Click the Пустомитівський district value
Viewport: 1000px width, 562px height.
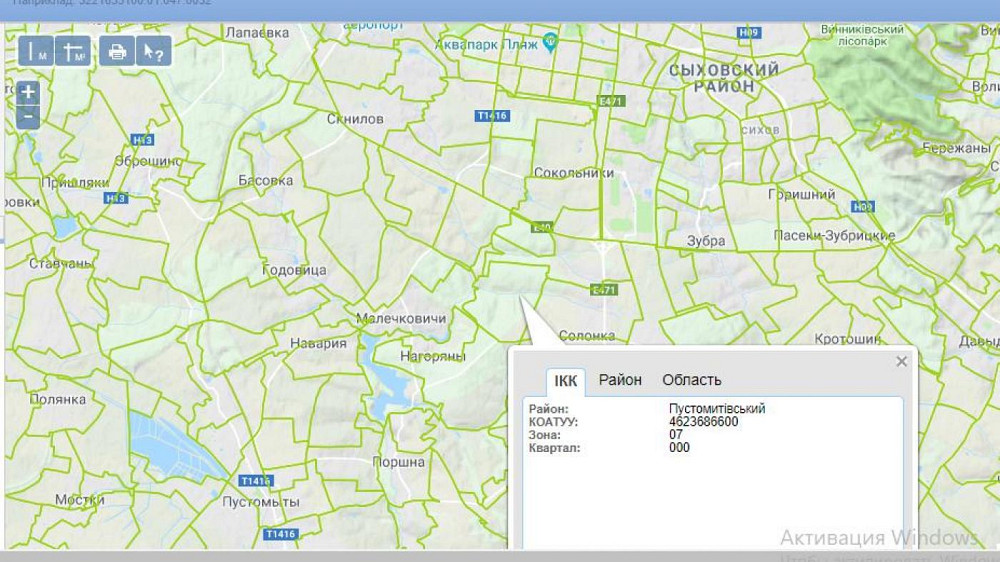tap(717, 409)
